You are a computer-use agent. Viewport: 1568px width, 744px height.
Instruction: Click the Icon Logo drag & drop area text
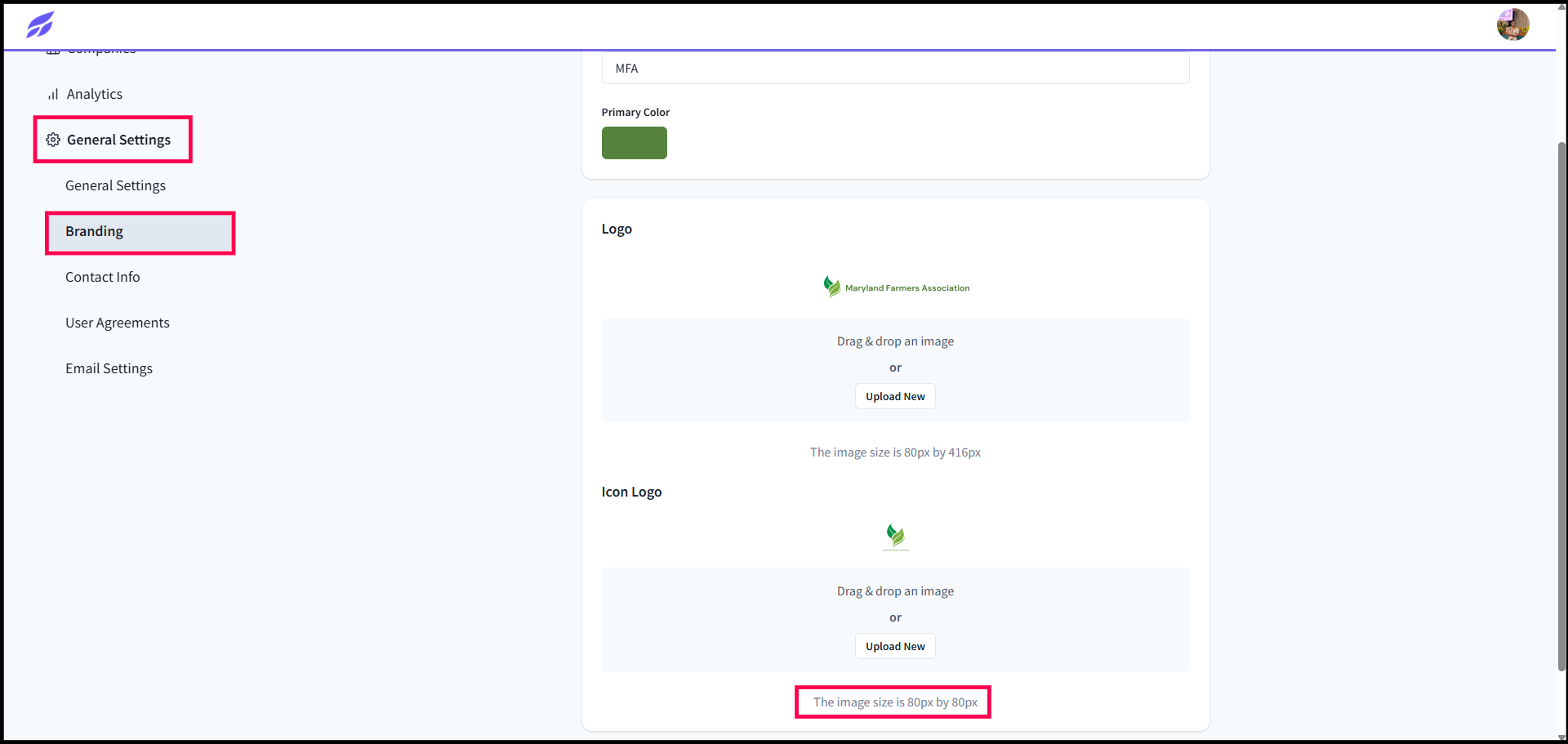(895, 591)
